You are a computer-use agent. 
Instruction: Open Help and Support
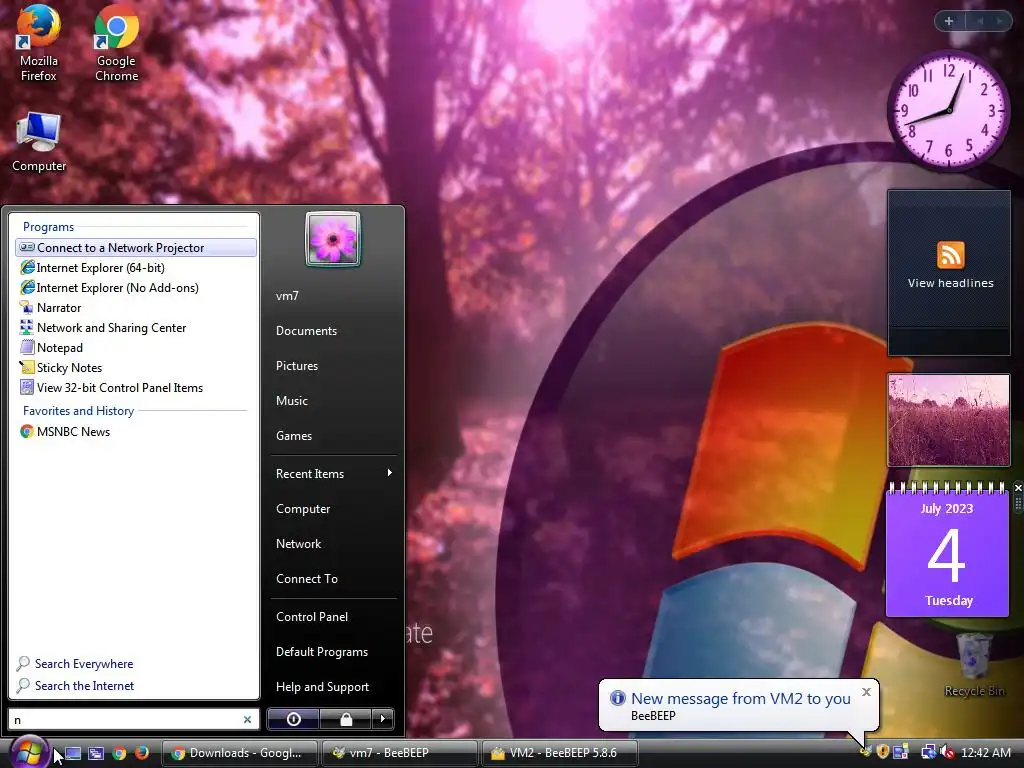[333, 687]
